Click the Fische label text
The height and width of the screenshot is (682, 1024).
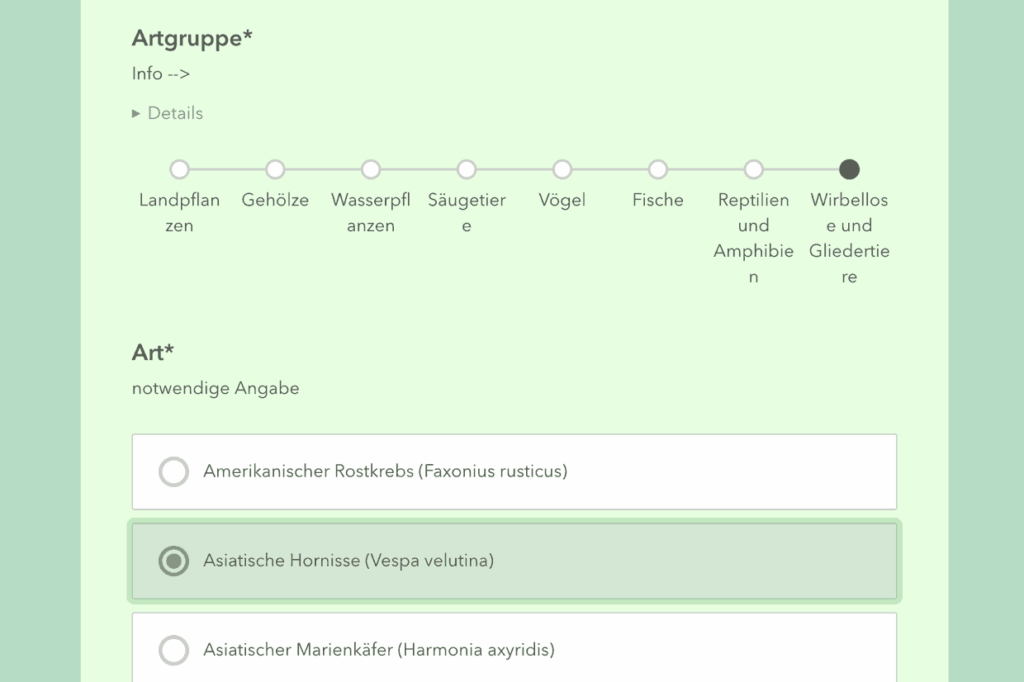pos(658,200)
